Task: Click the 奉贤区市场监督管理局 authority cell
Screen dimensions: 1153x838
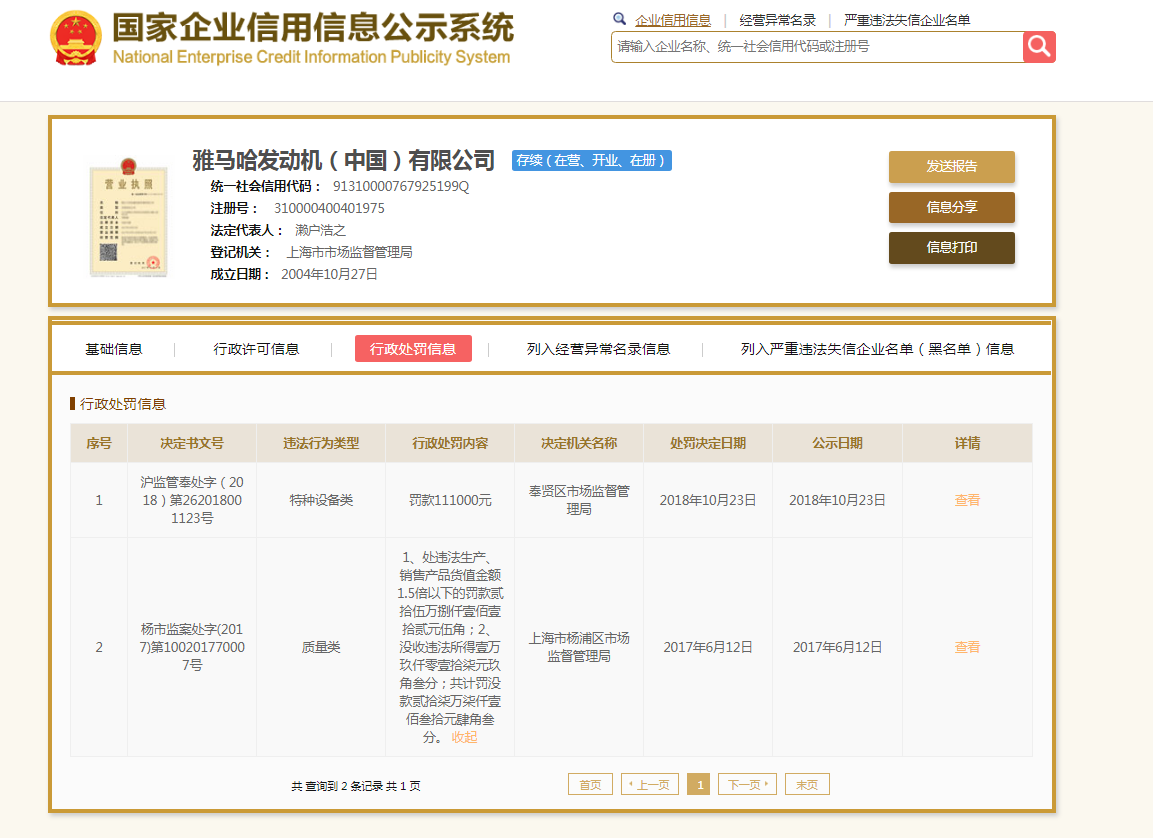Action: point(579,501)
